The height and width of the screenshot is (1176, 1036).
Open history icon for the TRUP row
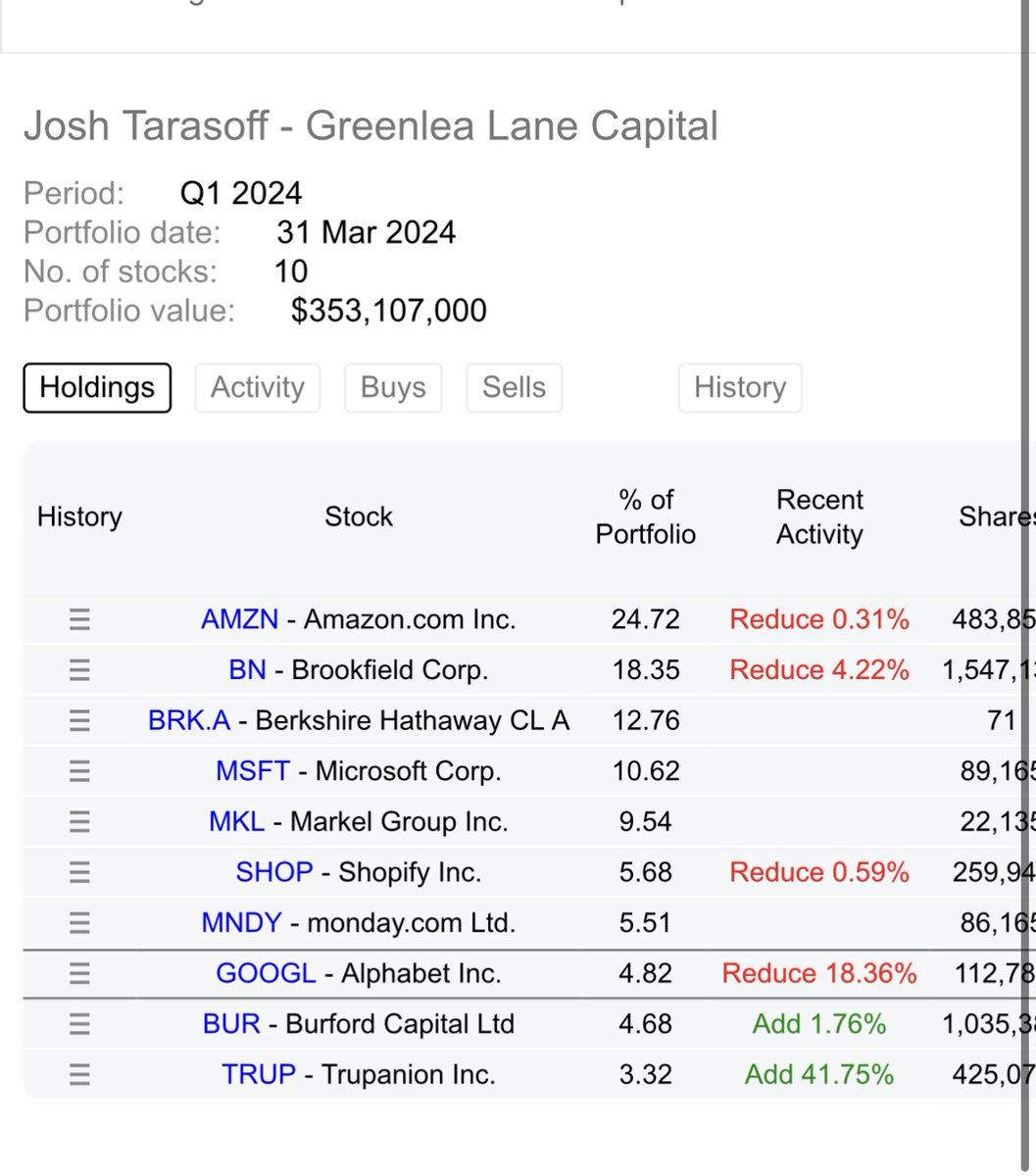coord(79,1074)
